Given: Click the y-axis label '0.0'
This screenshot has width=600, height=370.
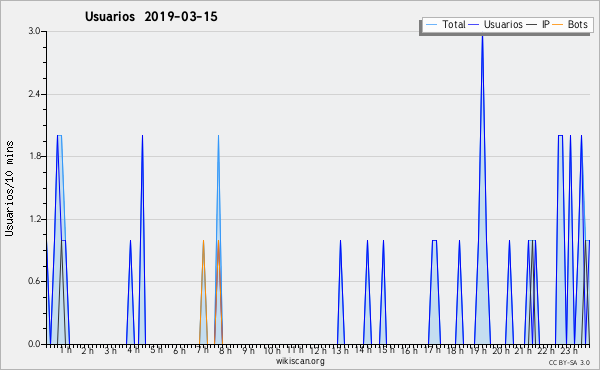Looking at the screenshot, I should click(34, 344).
